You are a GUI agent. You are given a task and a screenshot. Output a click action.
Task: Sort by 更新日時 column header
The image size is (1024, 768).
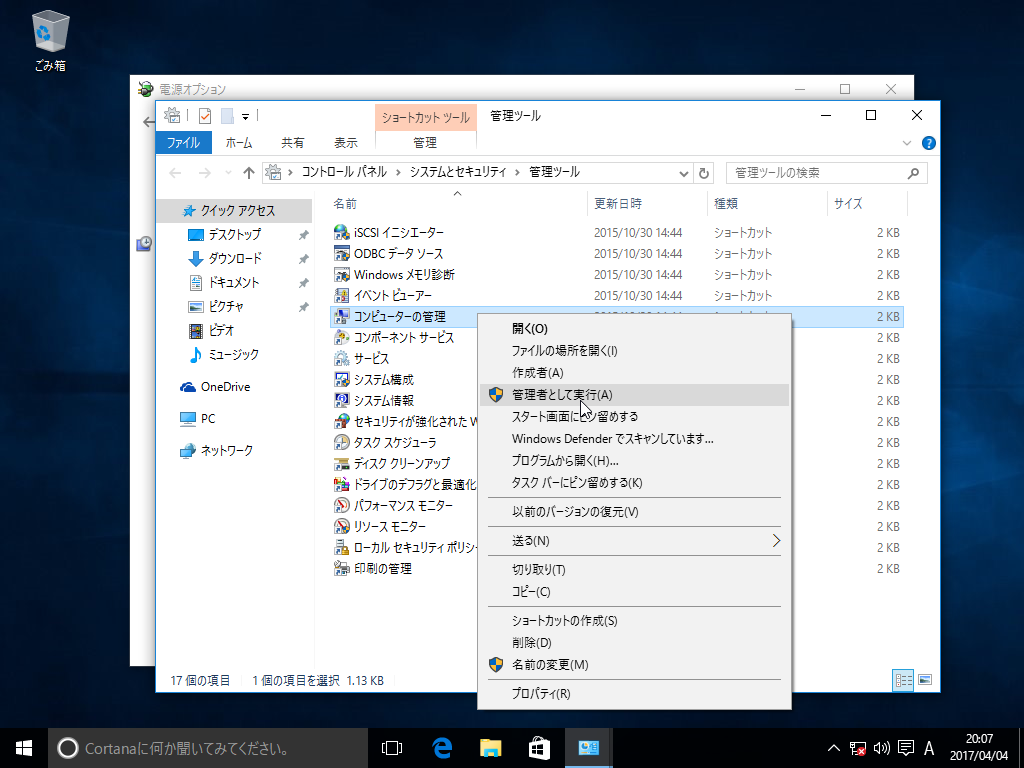(618, 204)
